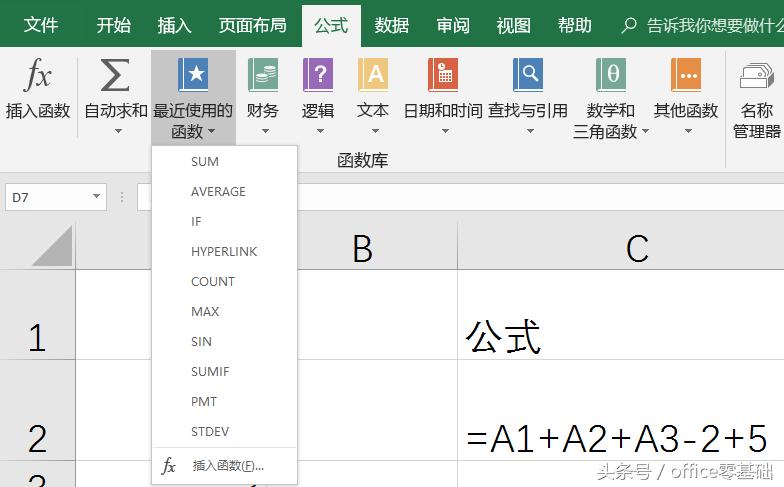
Task: Choose STDEV from the recent functions list
Action: coord(224,432)
